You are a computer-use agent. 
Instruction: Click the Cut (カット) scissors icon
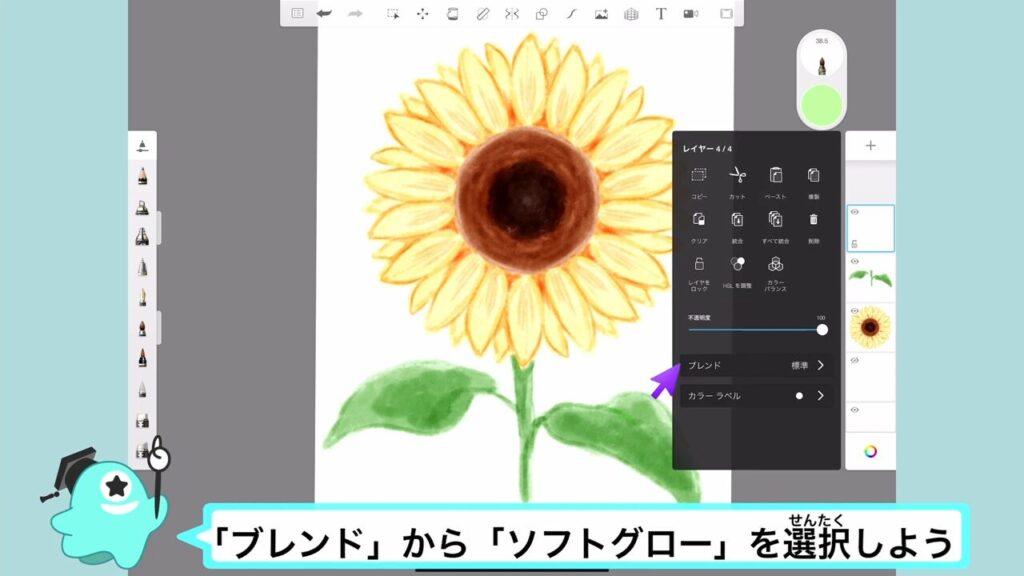(x=737, y=176)
